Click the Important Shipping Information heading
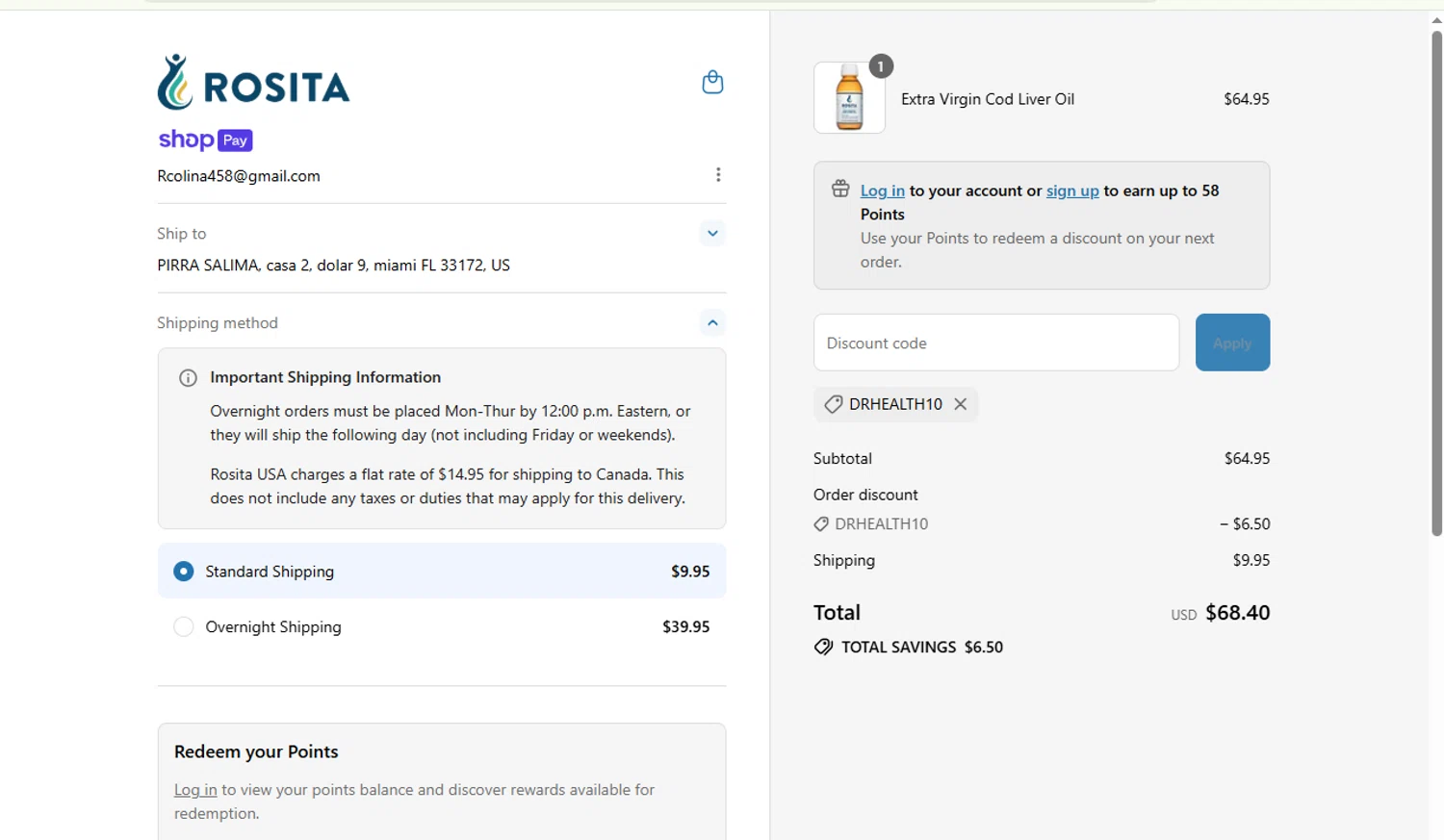The width and height of the screenshot is (1444, 840). click(325, 377)
